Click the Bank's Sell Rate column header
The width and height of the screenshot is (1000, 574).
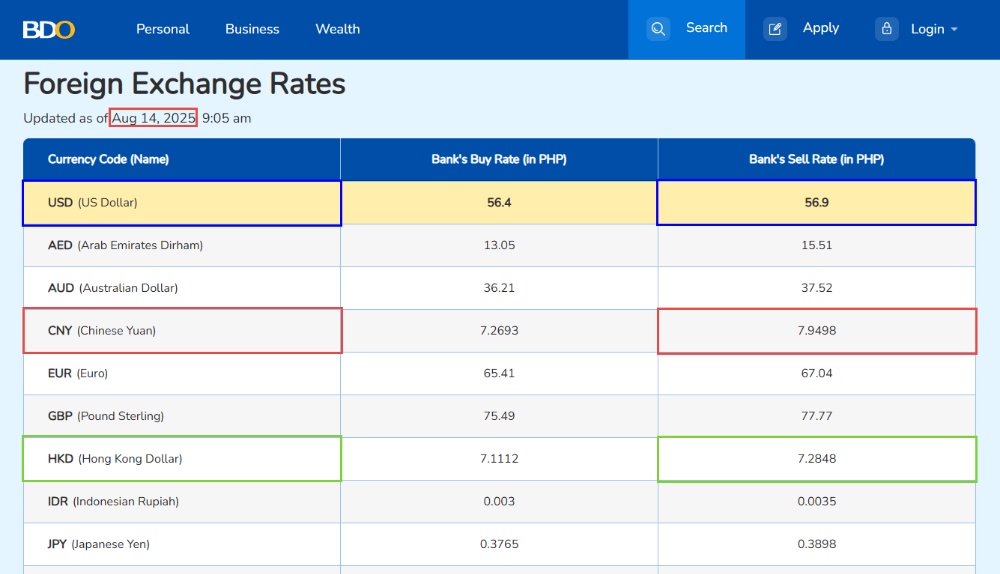click(x=816, y=159)
